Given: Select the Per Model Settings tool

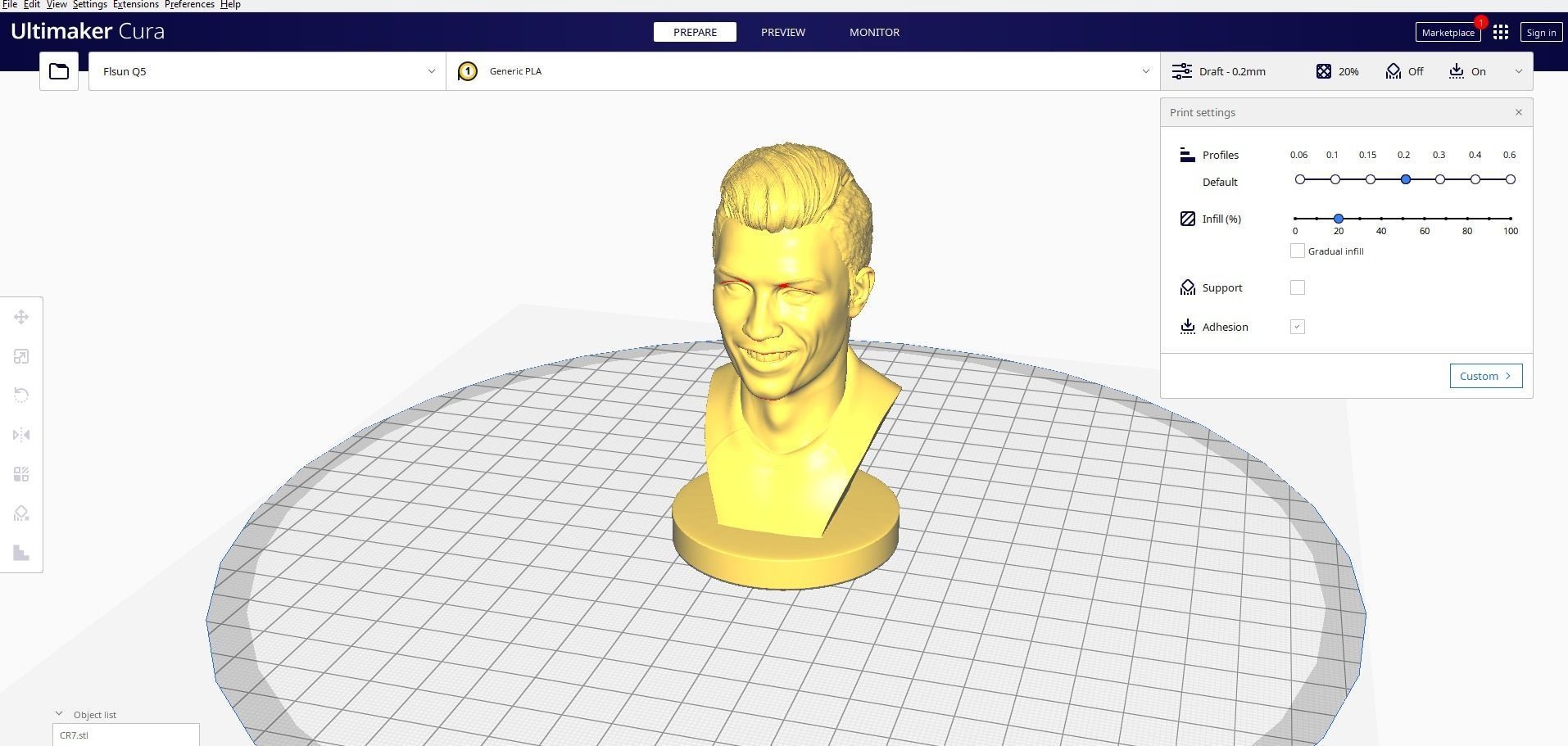Looking at the screenshot, I should [21, 474].
